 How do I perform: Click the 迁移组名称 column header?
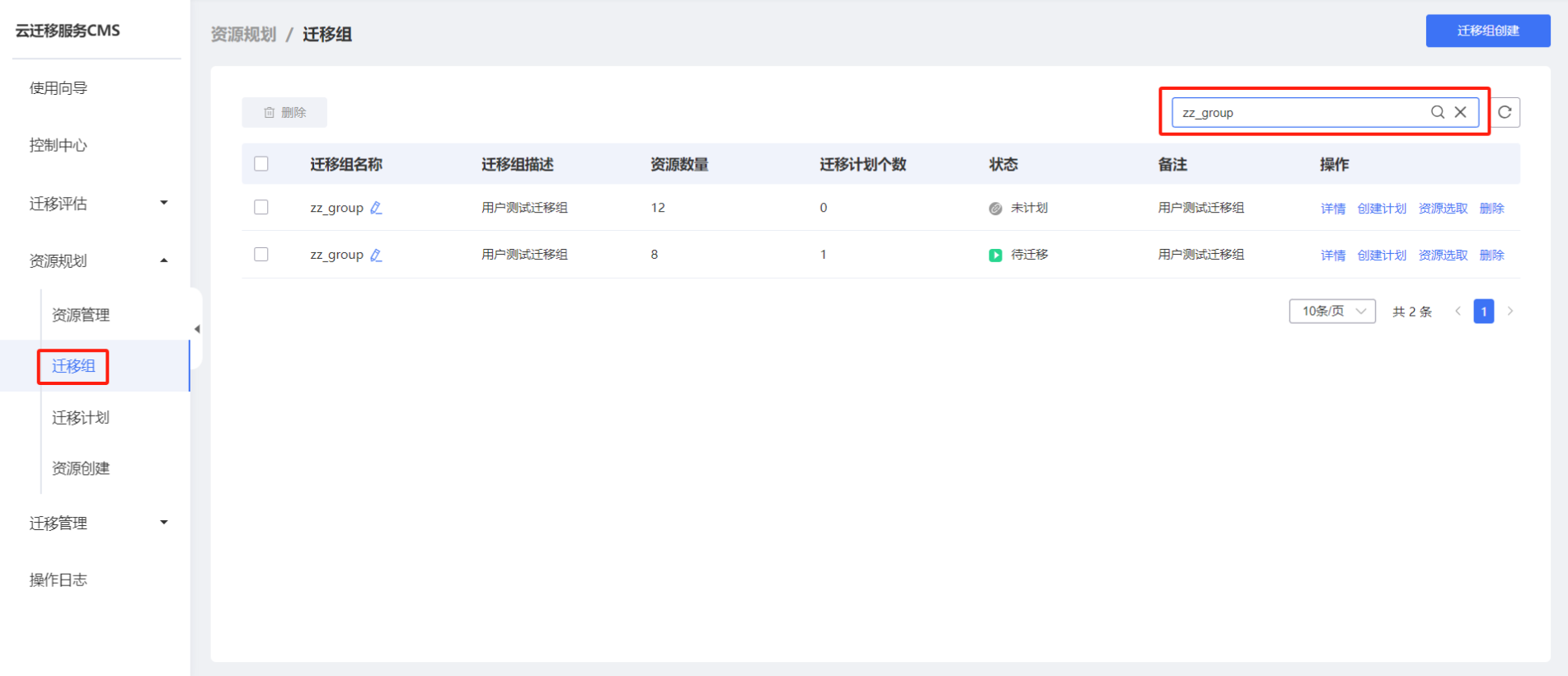click(x=346, y=164)
